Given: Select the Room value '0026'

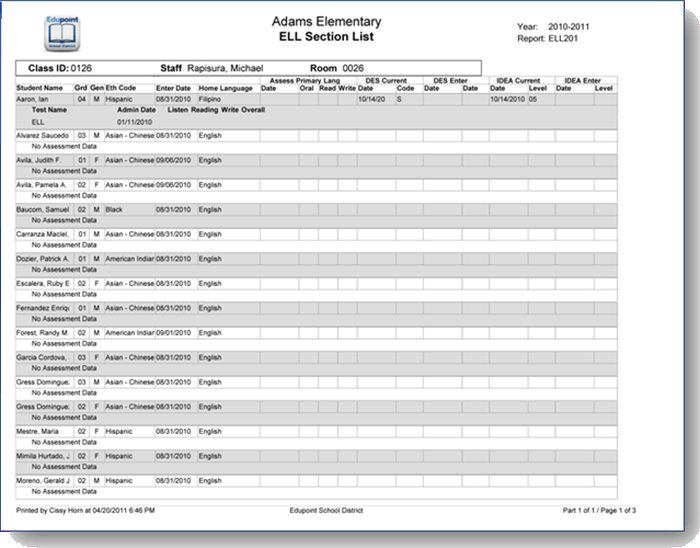Looking at the screenshot, I should click(x=353, y=68).
